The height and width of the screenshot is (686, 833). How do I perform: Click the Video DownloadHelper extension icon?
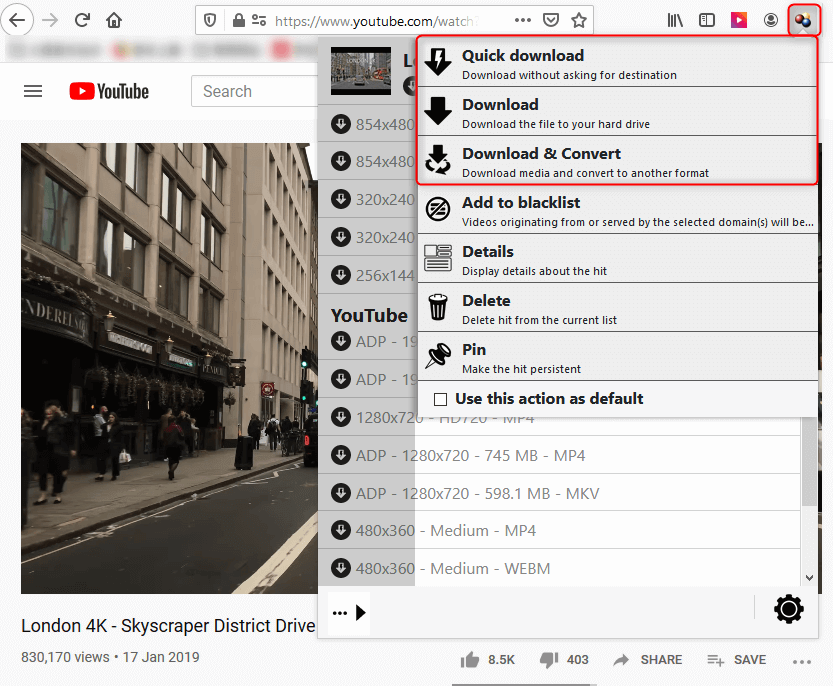pyautogui.click(x=802, y=20)
